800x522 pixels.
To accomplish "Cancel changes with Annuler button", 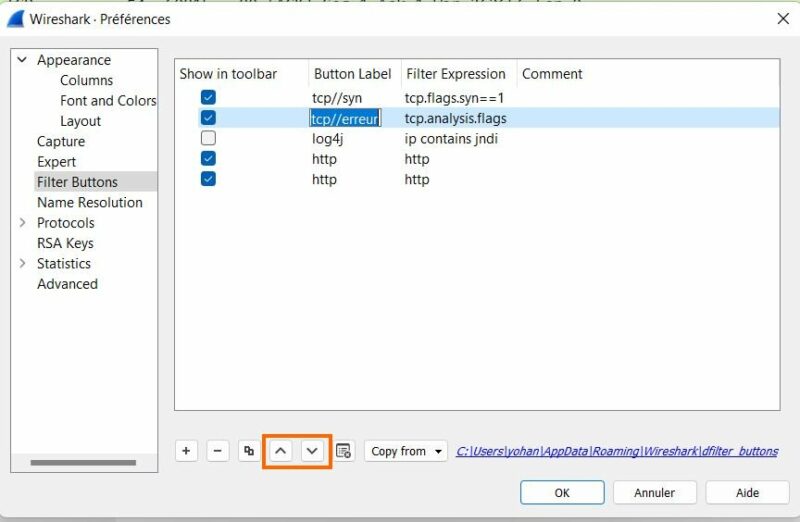I will tap(655, 492).
